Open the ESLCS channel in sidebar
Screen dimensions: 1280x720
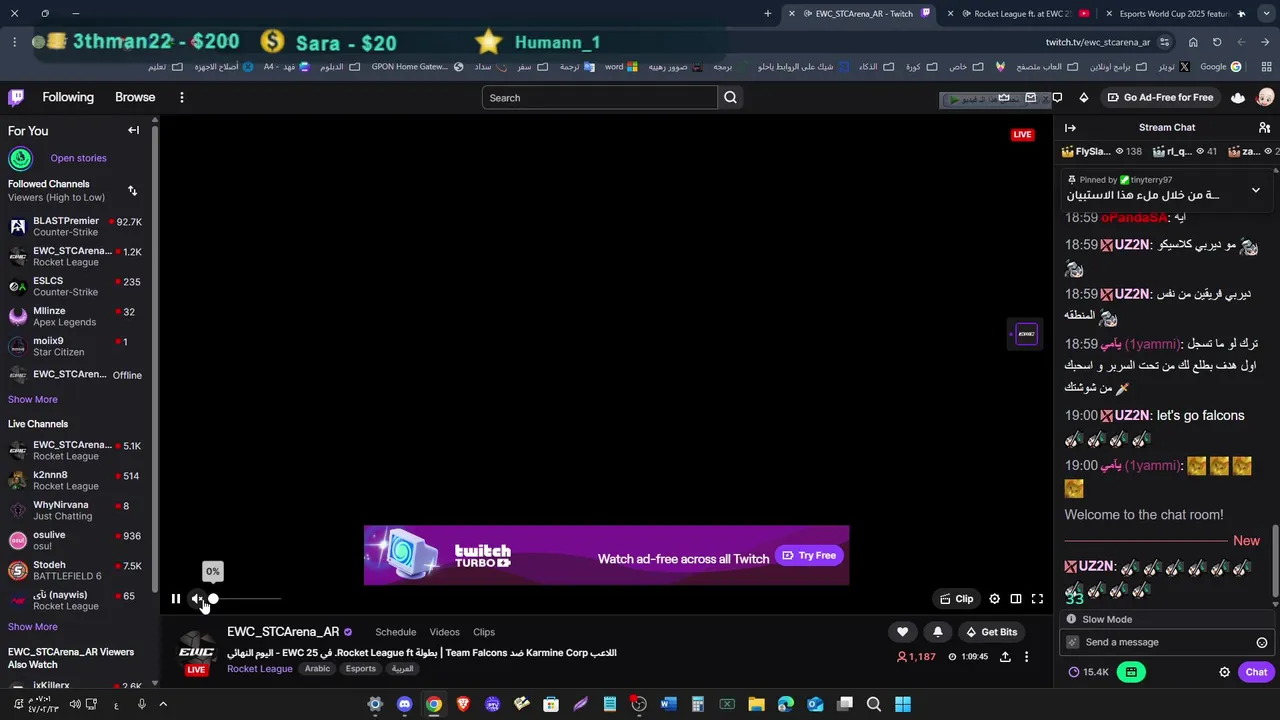[75, 286]
